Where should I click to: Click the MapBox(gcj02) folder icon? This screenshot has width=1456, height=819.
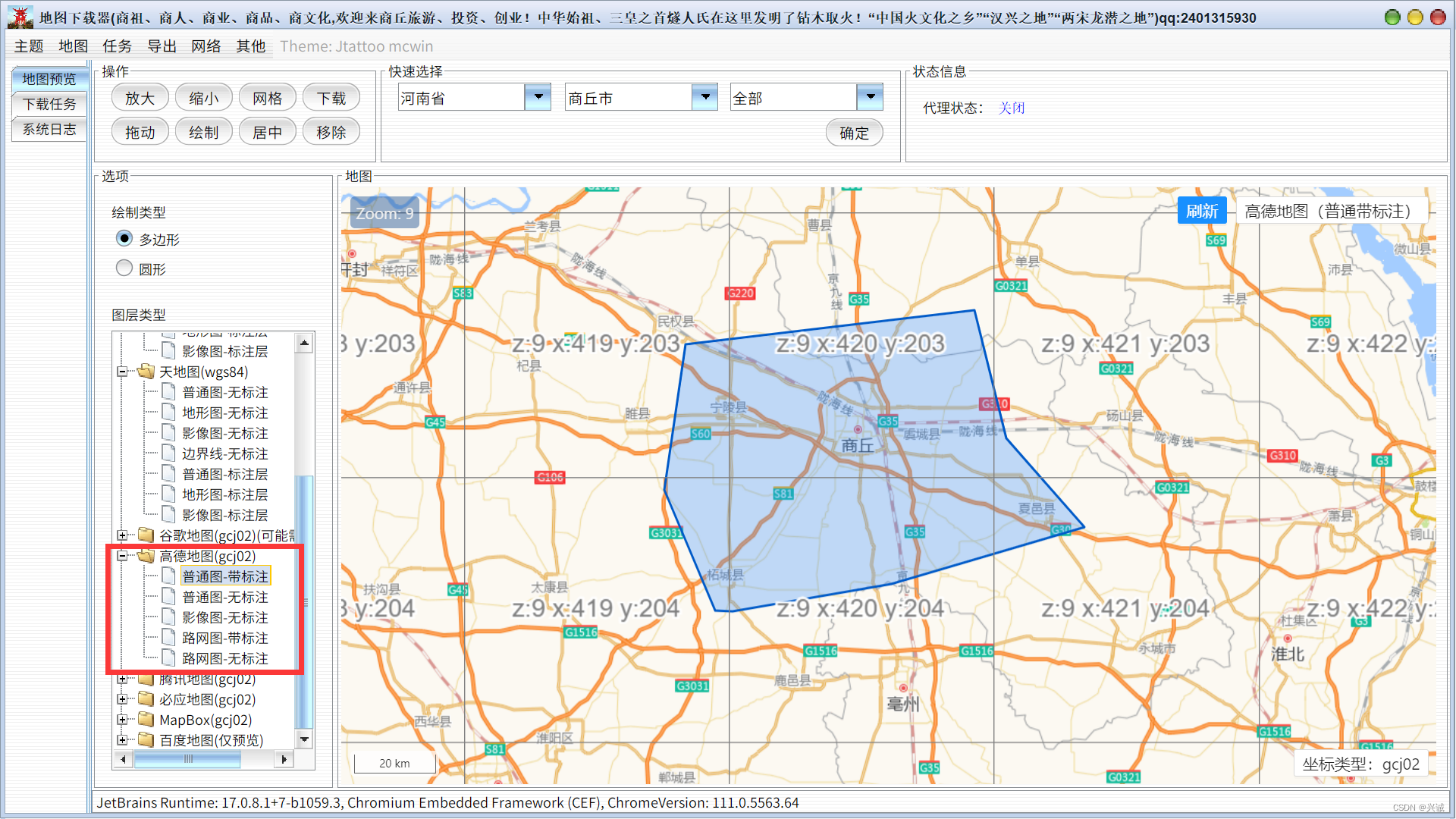(146, 720)
